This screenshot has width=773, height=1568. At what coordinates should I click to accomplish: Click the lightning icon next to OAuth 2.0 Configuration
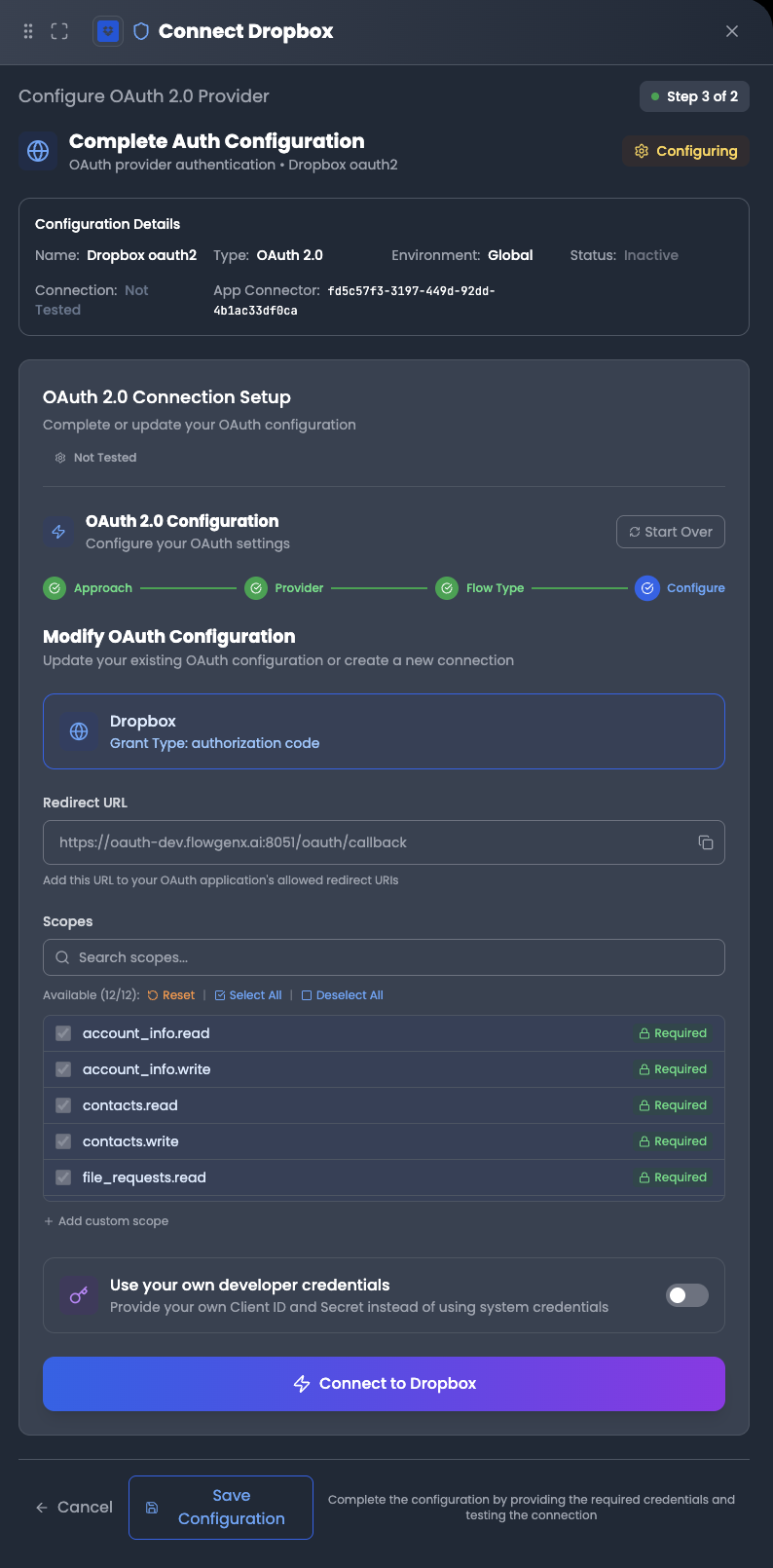coord(58,532)
